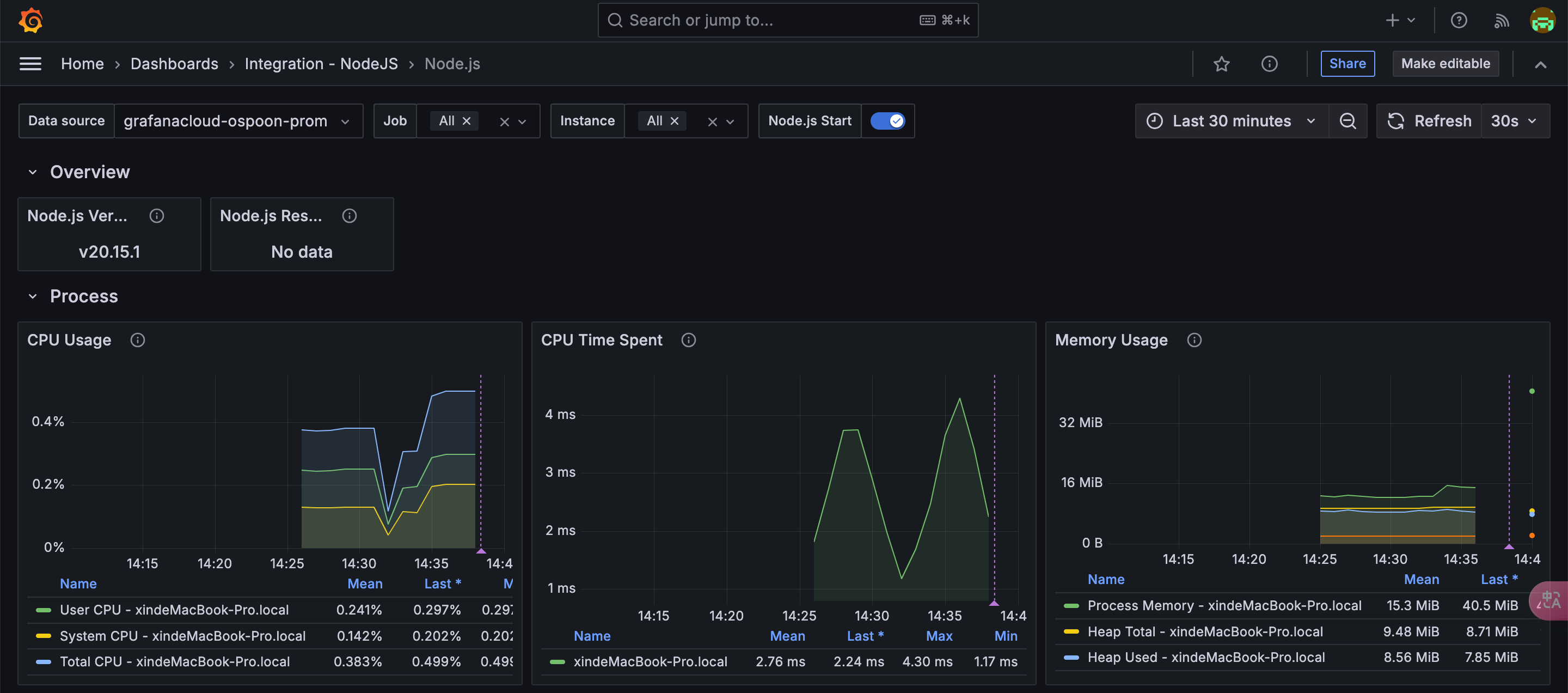Screen dimensions: 1568x693
Task: Click the search magnifier icon
Action: click(615, 21)
